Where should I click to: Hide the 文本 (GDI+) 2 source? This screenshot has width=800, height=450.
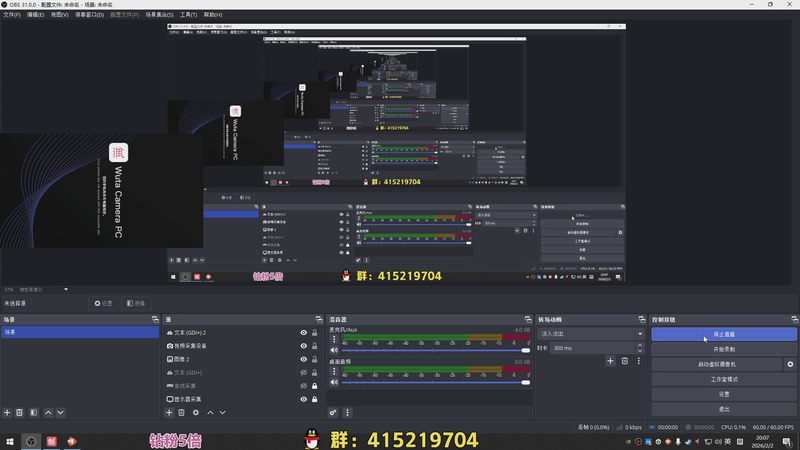pos(304,333)
